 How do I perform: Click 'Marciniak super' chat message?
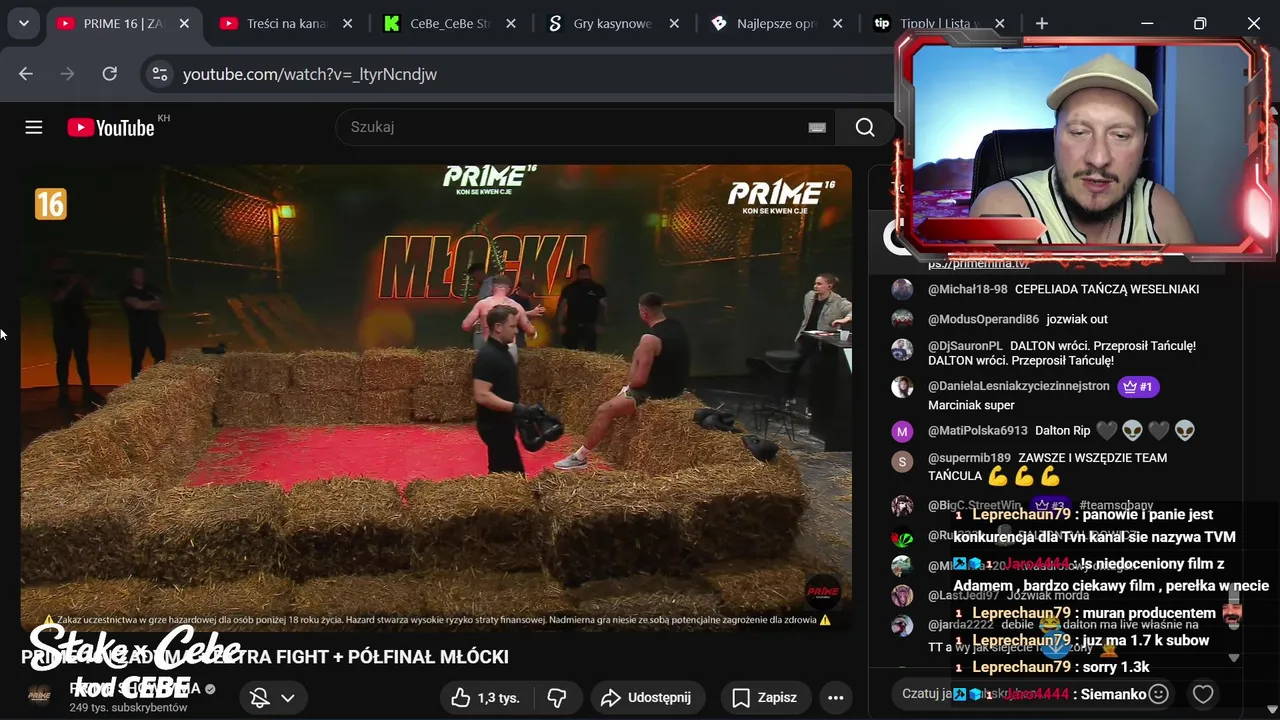point(971,405)
